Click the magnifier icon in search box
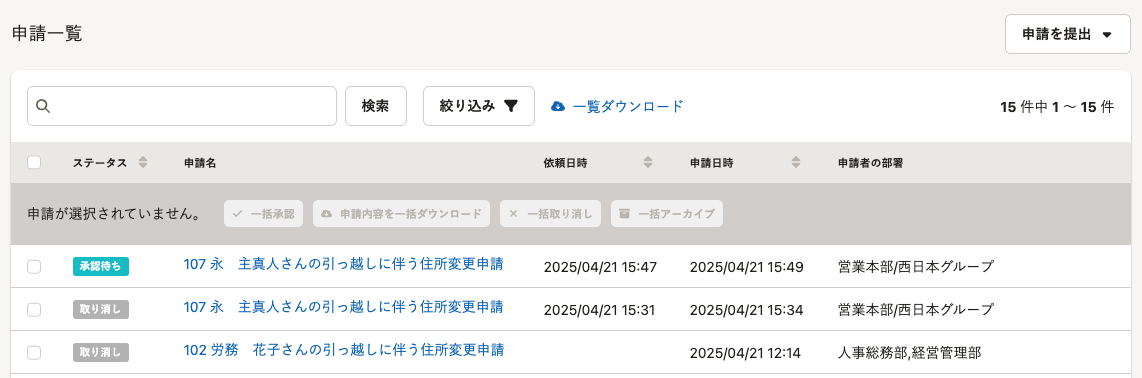Screen dimensions: 1142x378 click(42, 106)
